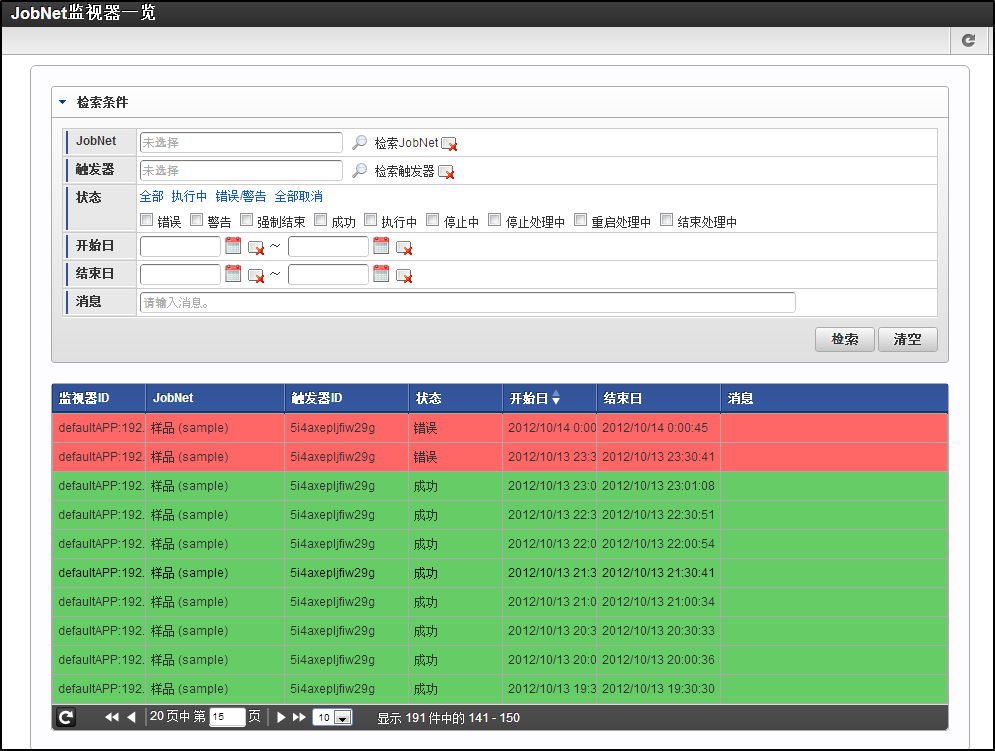The height and width of the screenshot is (751, 995).
Task: Focus the 触发器 未选择 input field
Action: tap(241, 170)
